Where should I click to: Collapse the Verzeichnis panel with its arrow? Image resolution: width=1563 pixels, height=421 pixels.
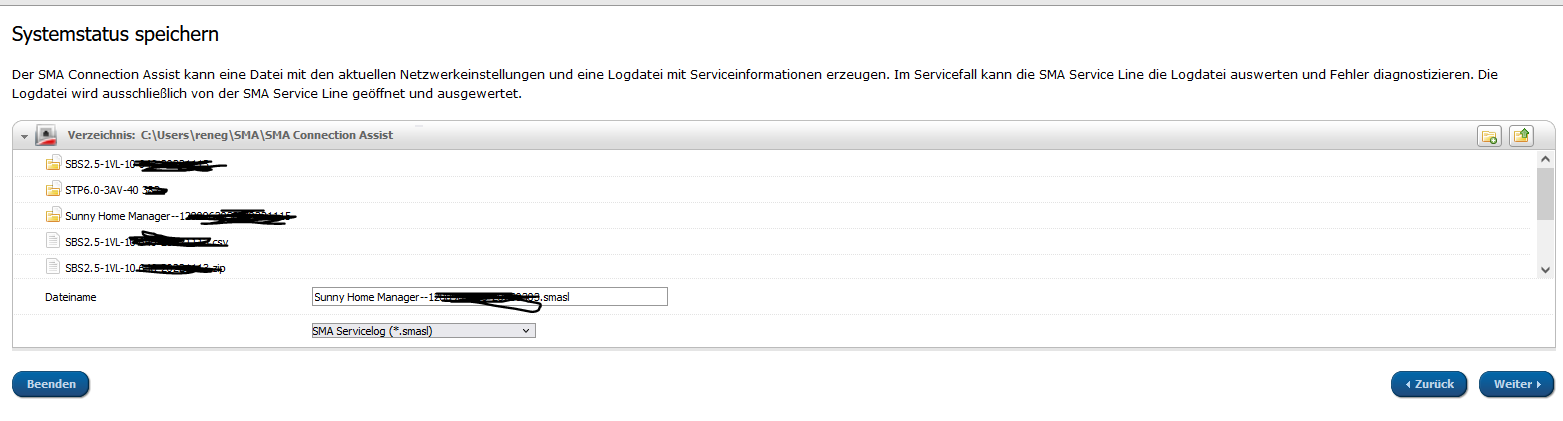pos(24,136)
